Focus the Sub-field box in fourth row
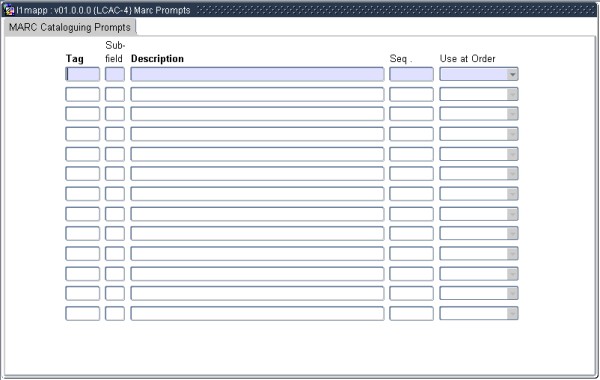 [x=115, y=134]
